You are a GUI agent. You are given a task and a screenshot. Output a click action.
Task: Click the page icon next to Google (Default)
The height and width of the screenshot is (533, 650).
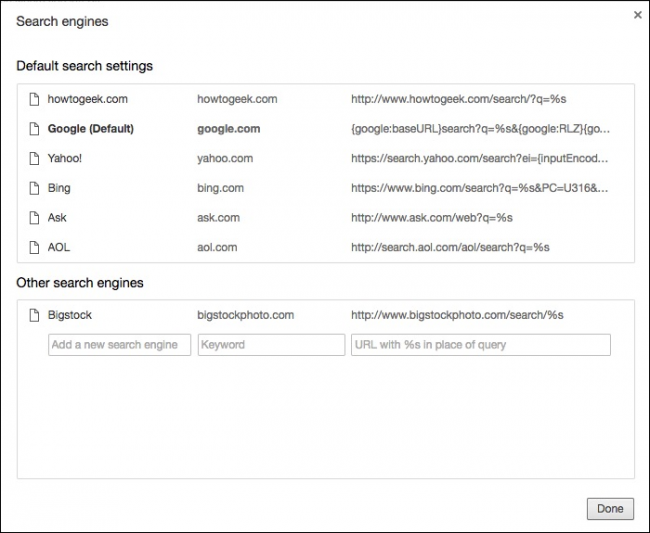[32, 129]
